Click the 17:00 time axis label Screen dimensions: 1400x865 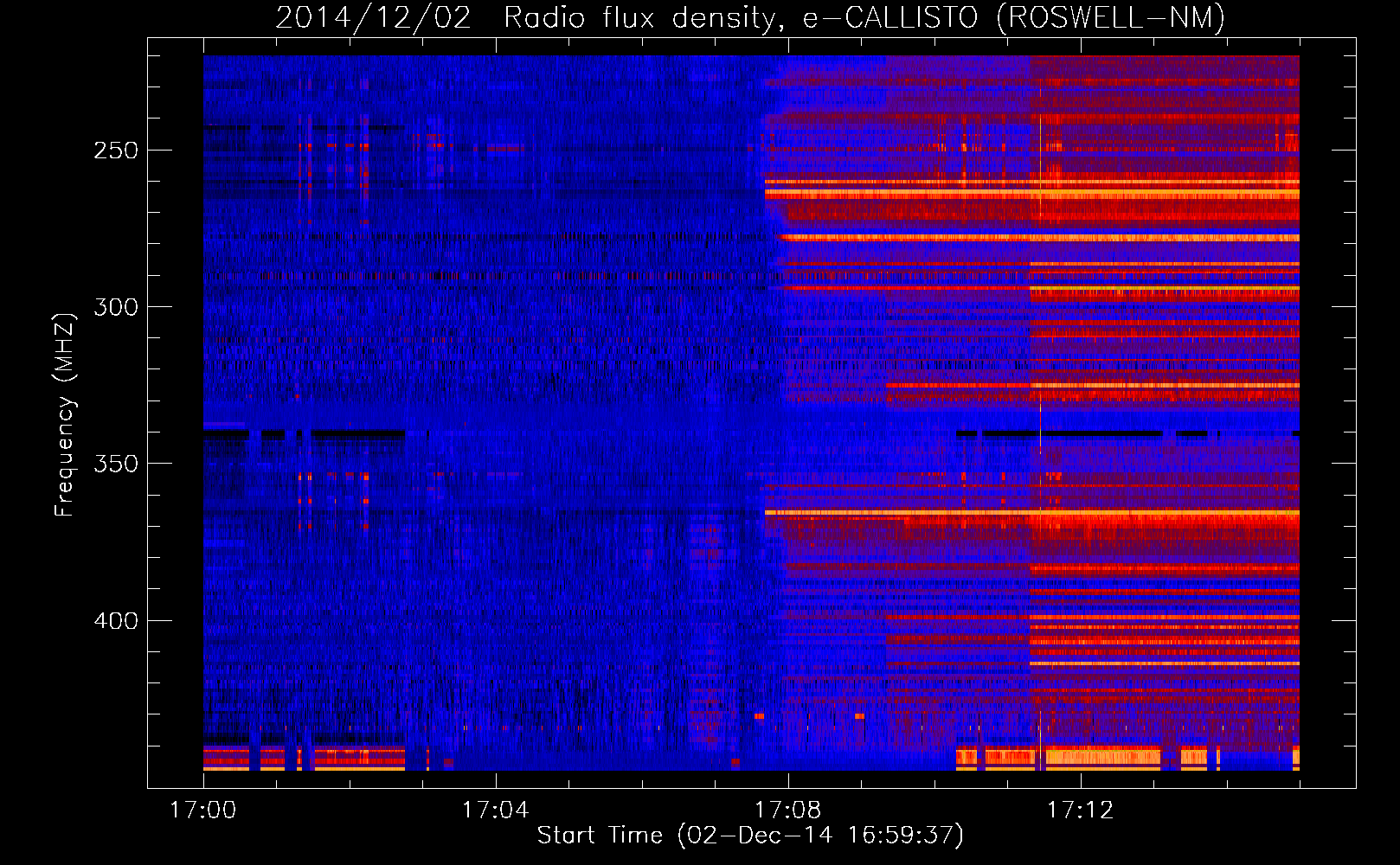coord(202,811)
